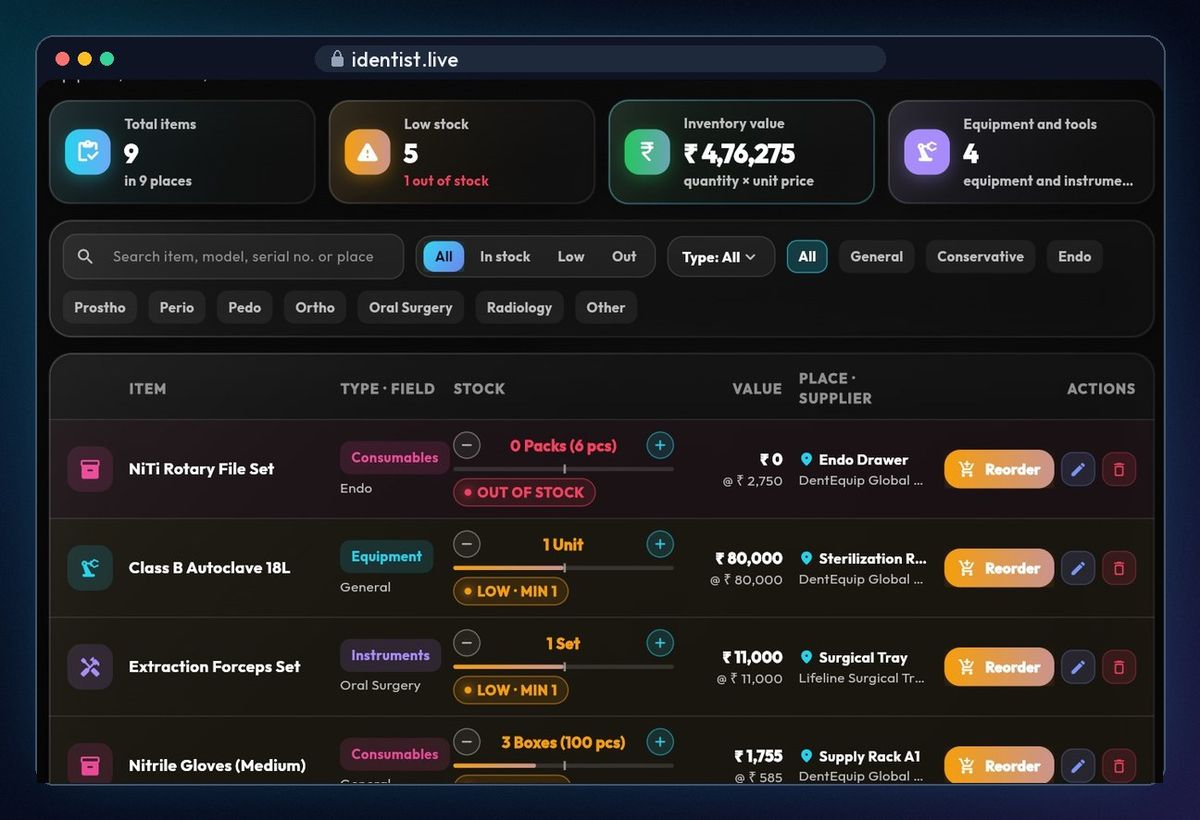The width and height of the screenshot is (1200, 820).
Task: Click the Extraction Forceps stock level bar
Action: click(564, 667)
